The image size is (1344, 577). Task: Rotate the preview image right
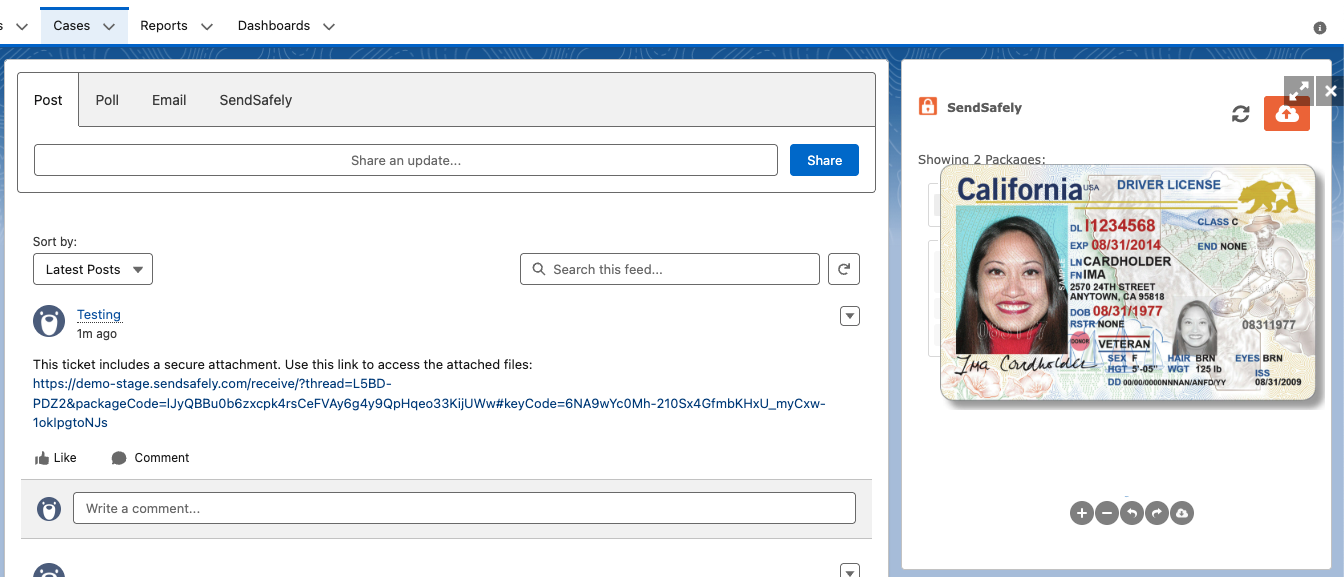(x=1156, y=513)
